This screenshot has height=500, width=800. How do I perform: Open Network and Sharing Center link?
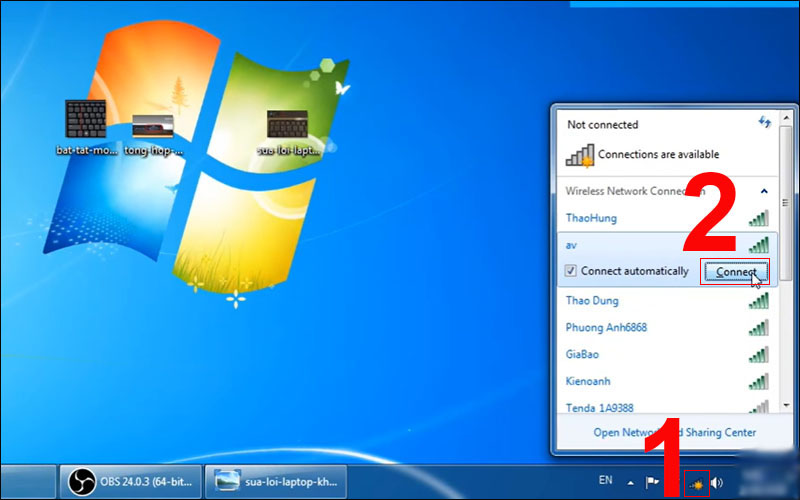click(674, 433)
